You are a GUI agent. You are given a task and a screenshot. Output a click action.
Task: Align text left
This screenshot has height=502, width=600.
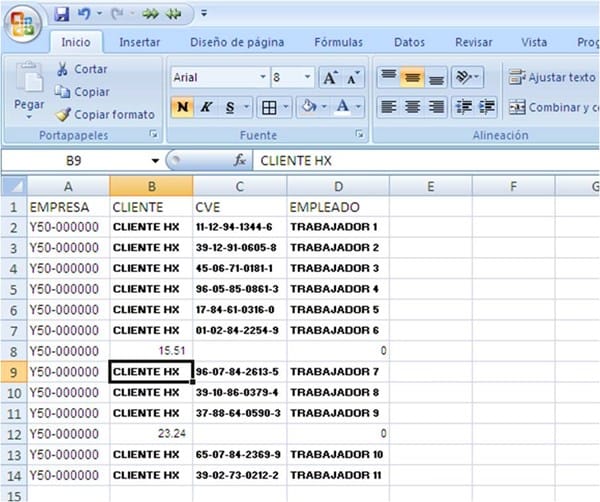click(x=389, y=107)
